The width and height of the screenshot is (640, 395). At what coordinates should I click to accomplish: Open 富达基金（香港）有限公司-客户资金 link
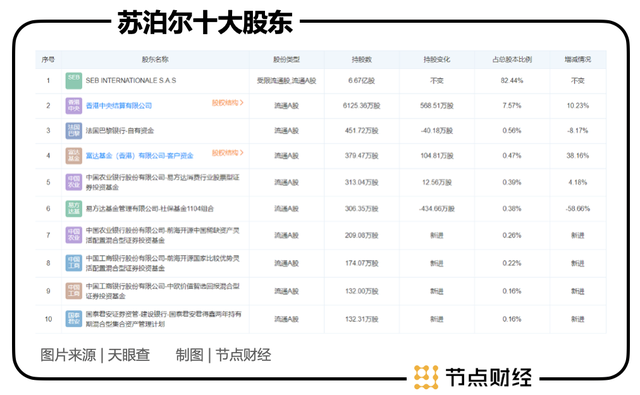point(140,156)
